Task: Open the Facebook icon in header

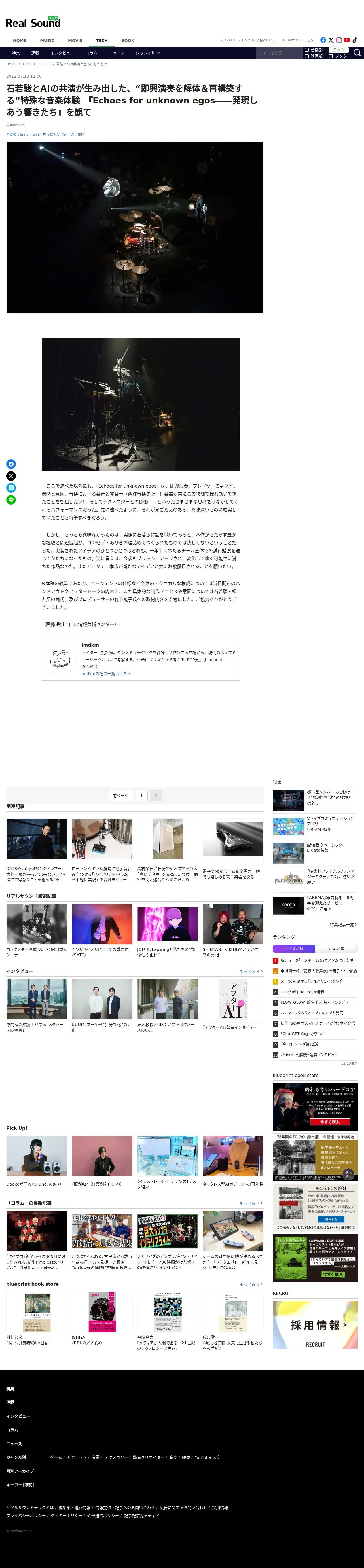Action: [323, 40]
